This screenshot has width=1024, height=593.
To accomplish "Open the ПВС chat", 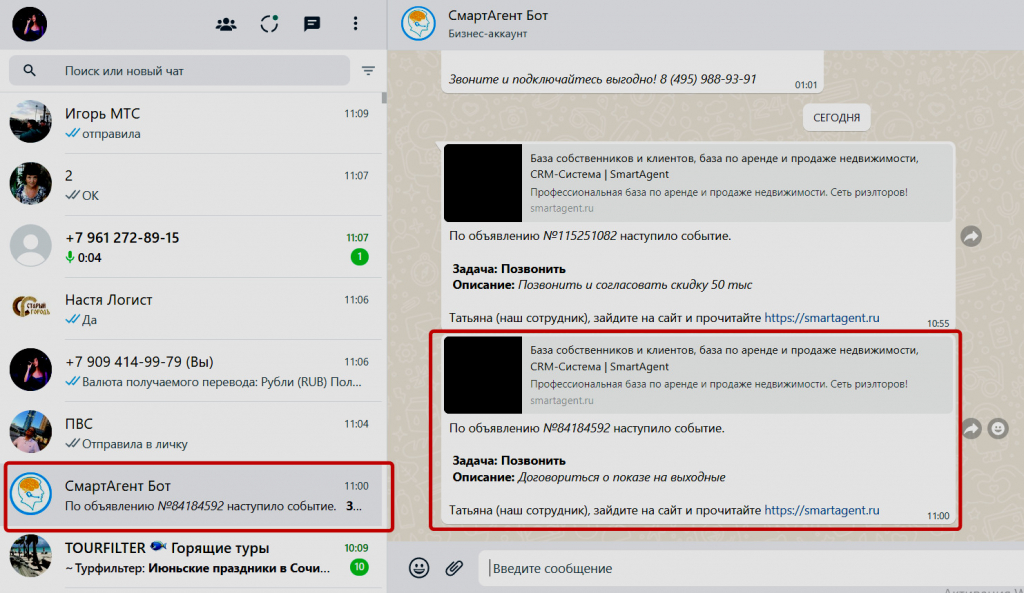I will [193, 433].
